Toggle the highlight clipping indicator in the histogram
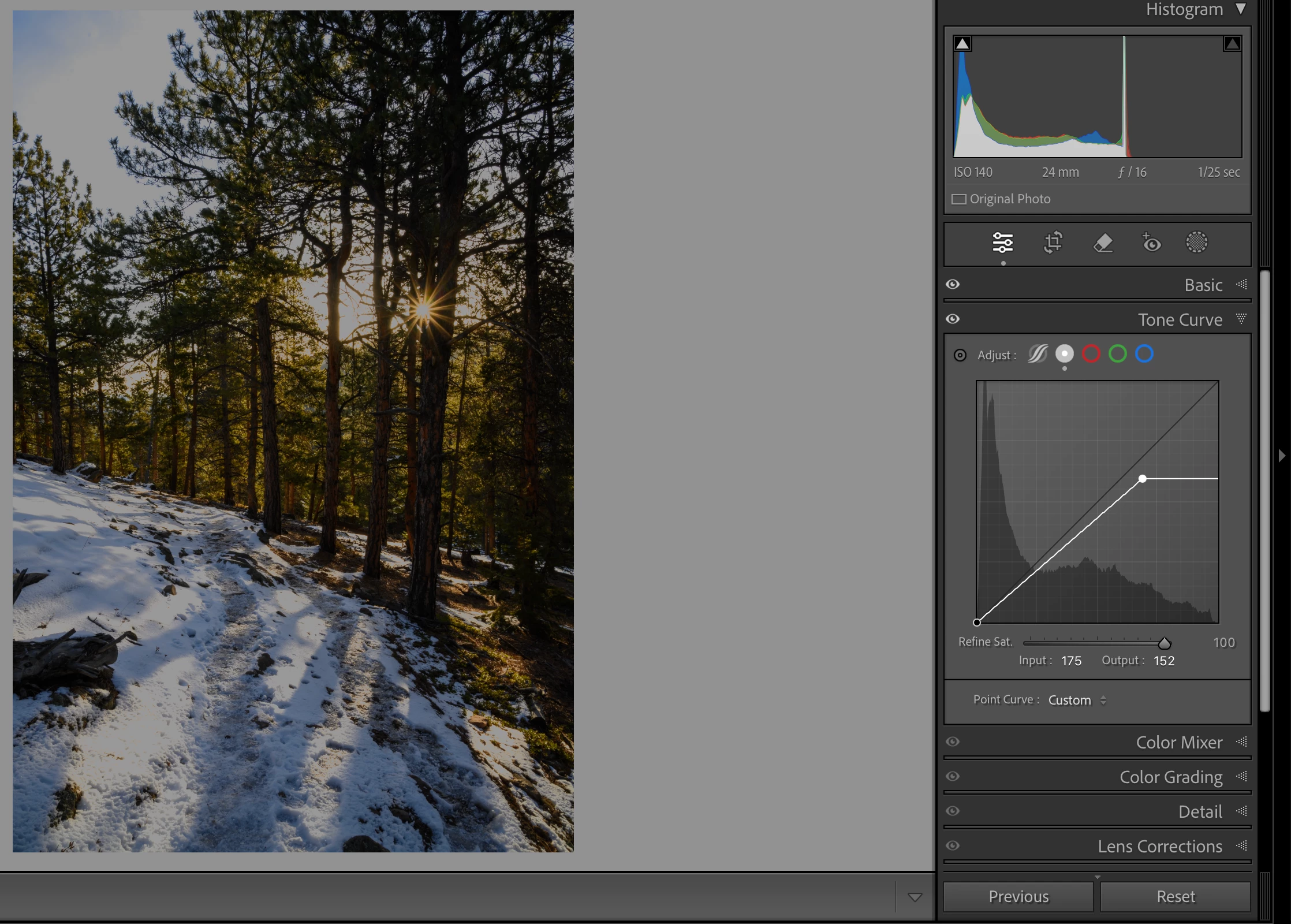Screen dimensions: 1291x924 tap(1232, 44)
